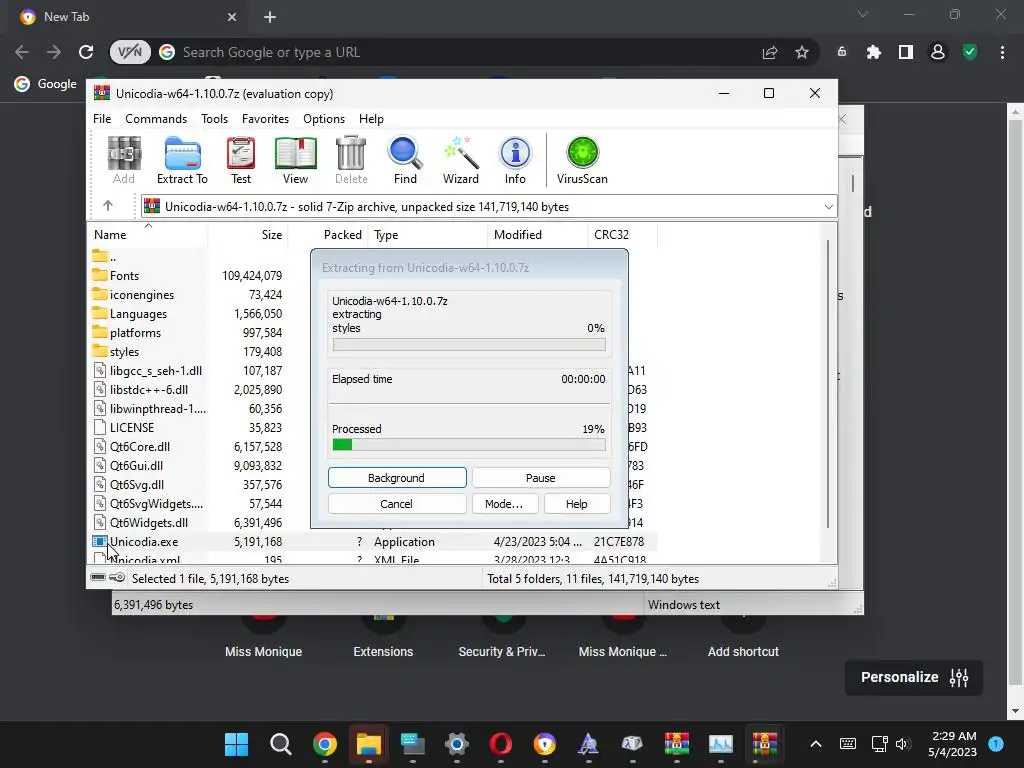Open taskbar Search
Image resolution: width=1024 pixels, height=768 pixels.
pyautogui.click(x=281, y=744)
